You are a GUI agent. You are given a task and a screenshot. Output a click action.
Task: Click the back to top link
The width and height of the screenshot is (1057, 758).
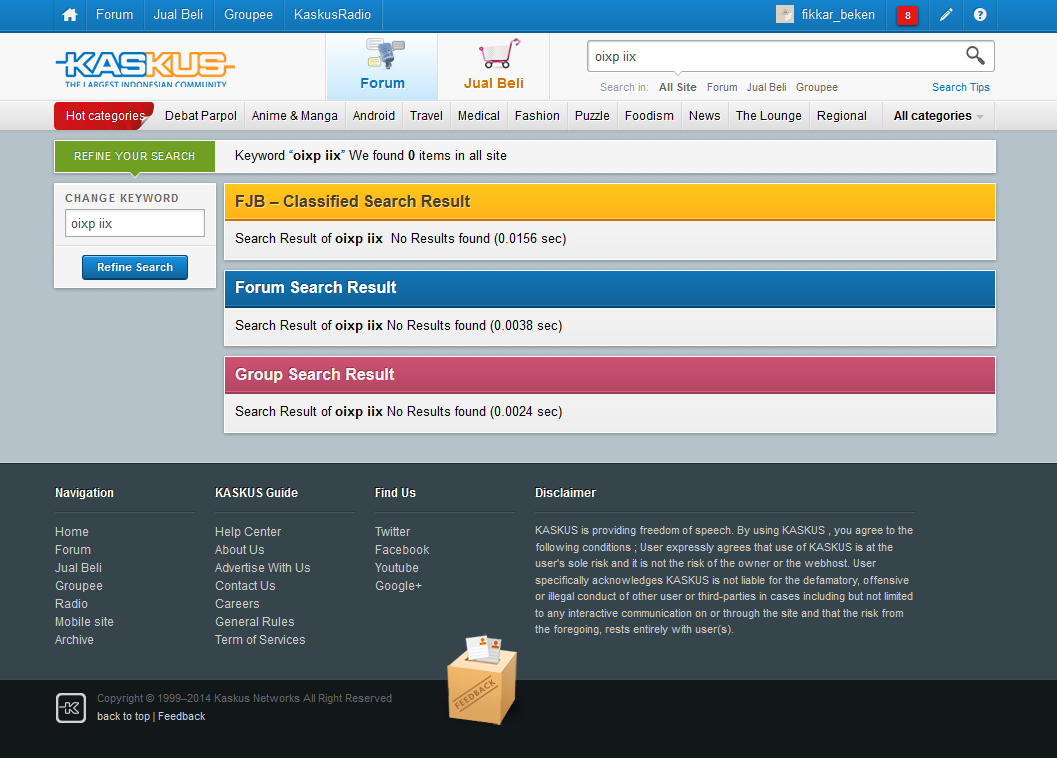tap(123, 716)
